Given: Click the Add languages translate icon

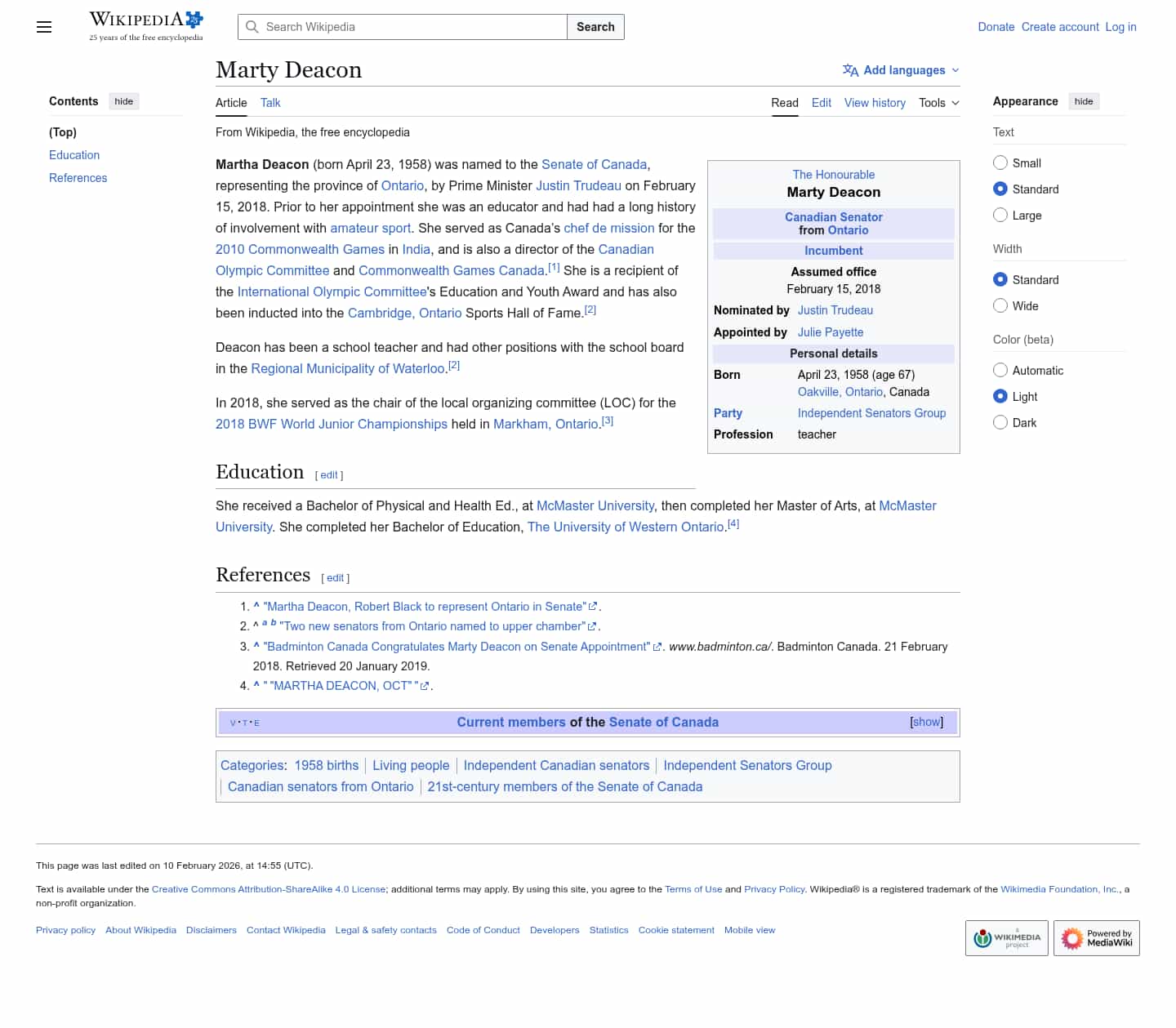Looking at the screenshot, I should 850,70.
